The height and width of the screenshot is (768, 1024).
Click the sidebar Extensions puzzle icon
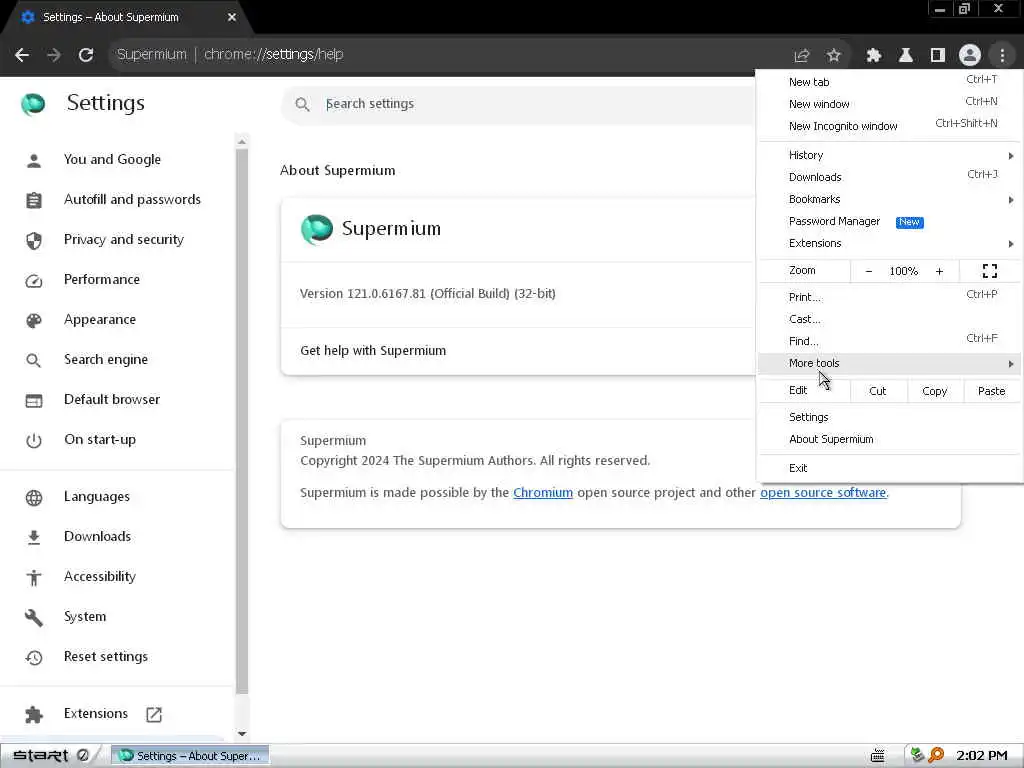point(34,714)
